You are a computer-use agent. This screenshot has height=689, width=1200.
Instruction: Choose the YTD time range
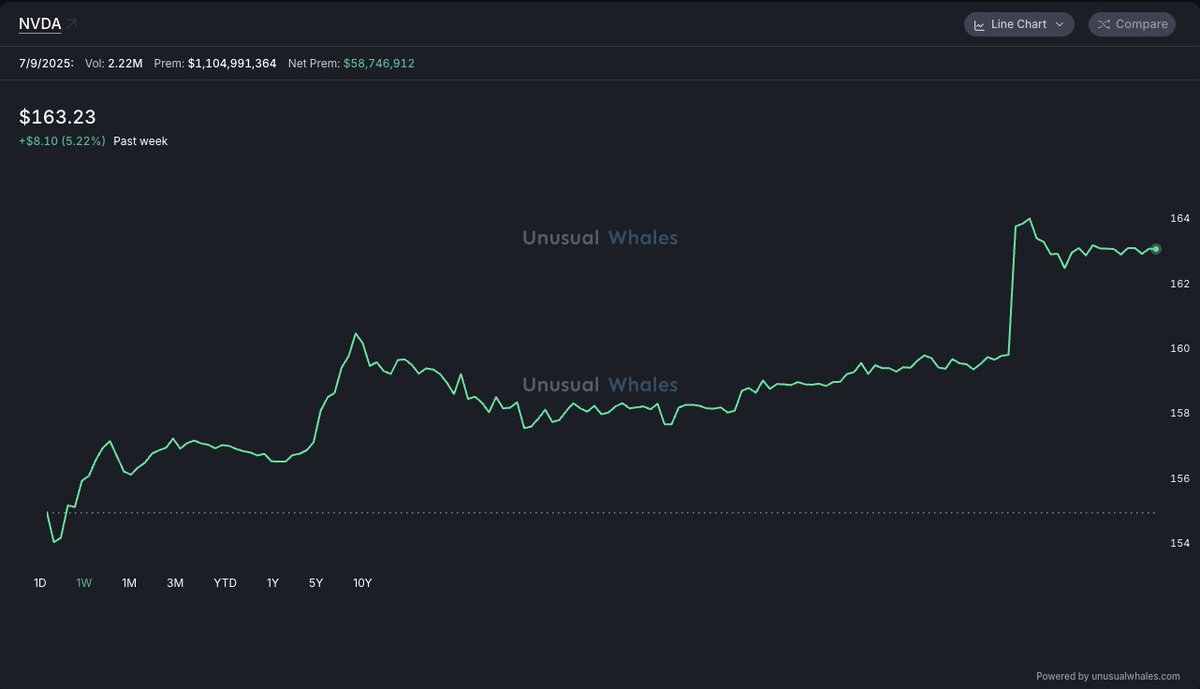pos(225,583)
